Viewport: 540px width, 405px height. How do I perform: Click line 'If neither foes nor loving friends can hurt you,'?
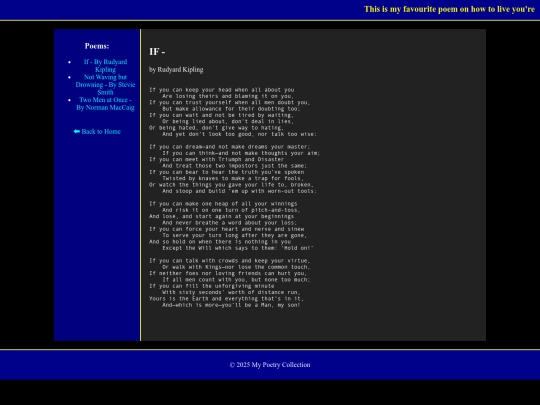[x=228, y=273]
